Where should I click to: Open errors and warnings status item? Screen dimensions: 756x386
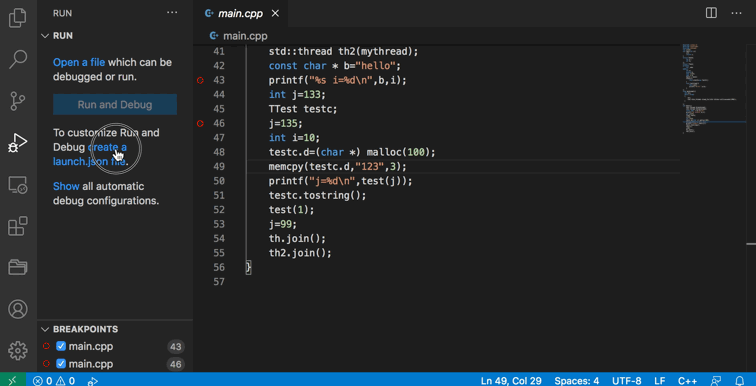54,380
